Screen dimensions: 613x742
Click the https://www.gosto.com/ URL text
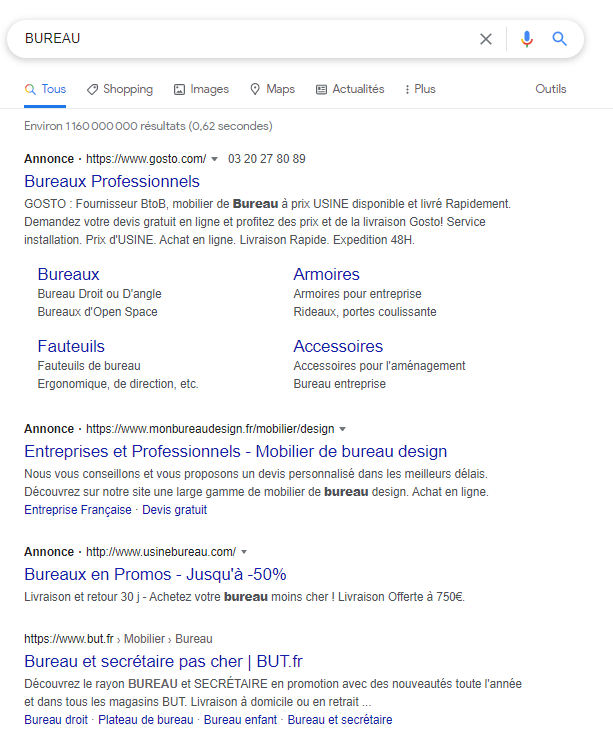[146, 159]
